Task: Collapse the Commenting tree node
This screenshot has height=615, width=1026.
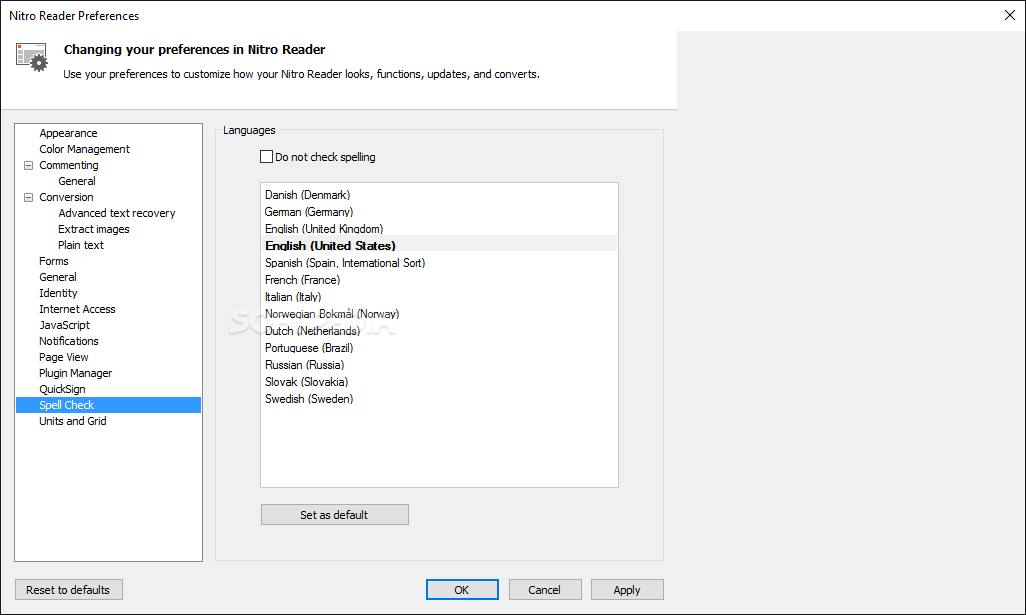Action: [x=29, y=165]
